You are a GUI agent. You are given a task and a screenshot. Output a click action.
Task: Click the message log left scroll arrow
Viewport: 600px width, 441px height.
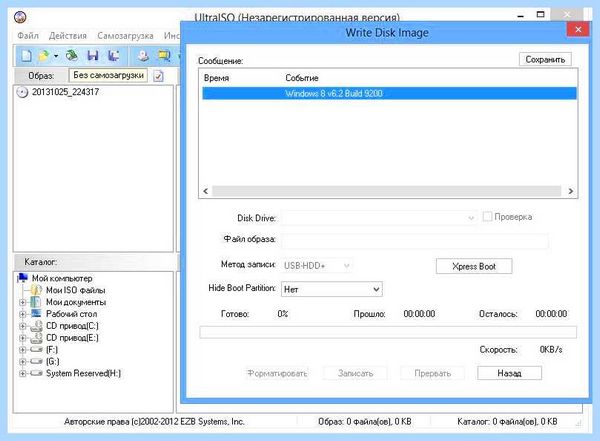tap(205, 191)
